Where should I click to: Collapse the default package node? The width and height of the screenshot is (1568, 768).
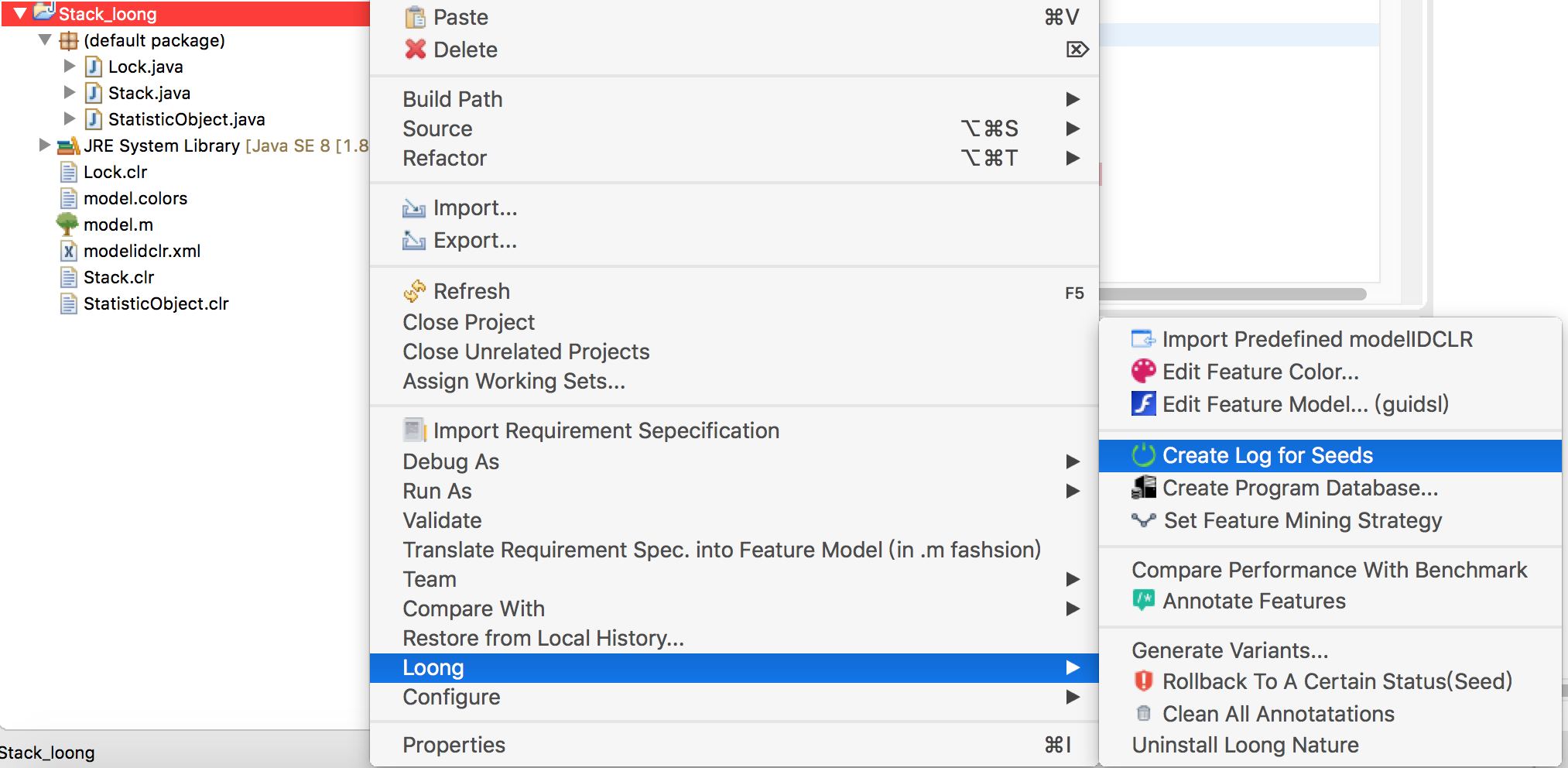click(45, 40)
